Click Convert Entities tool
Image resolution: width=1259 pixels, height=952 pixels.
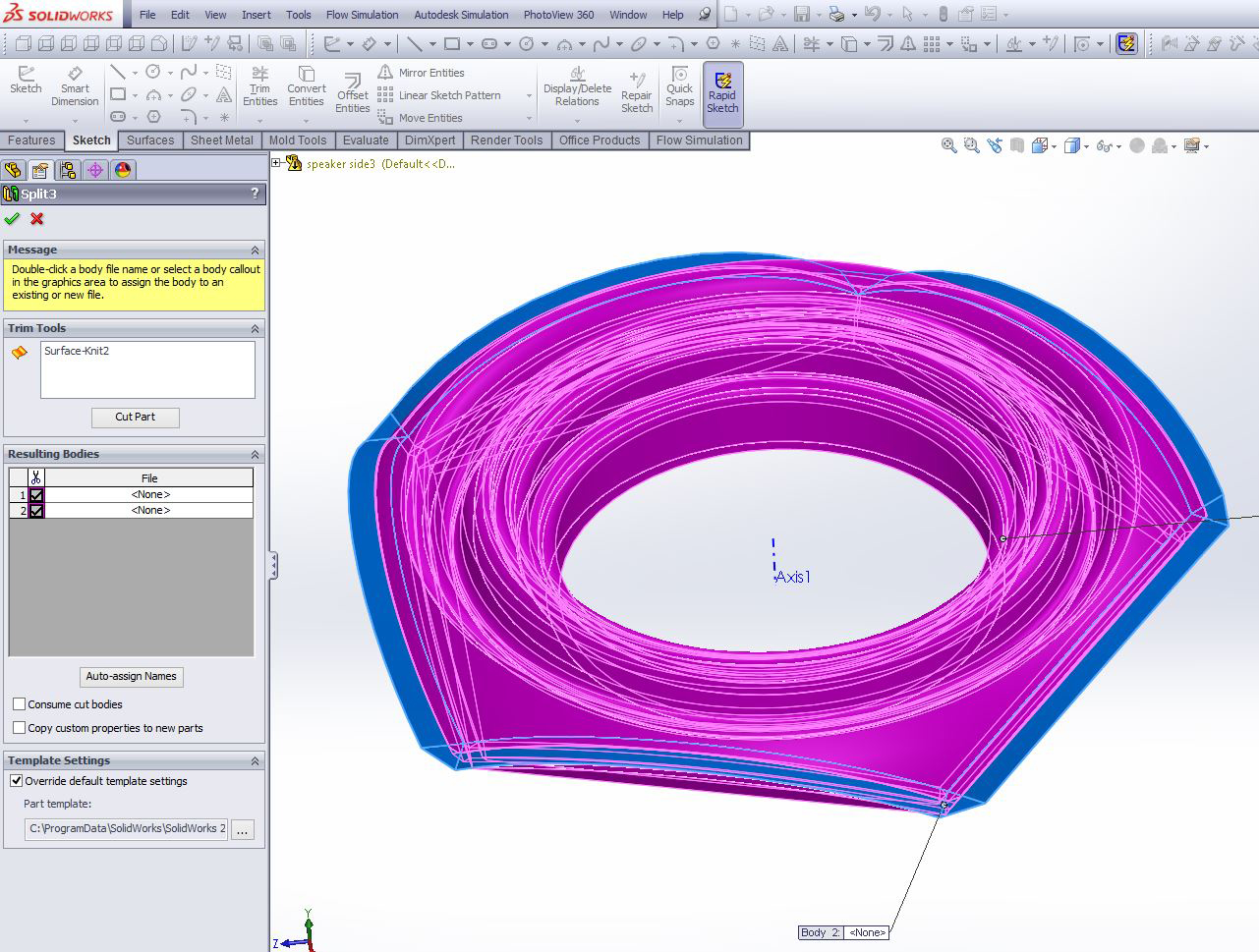(x=306, y=86)
